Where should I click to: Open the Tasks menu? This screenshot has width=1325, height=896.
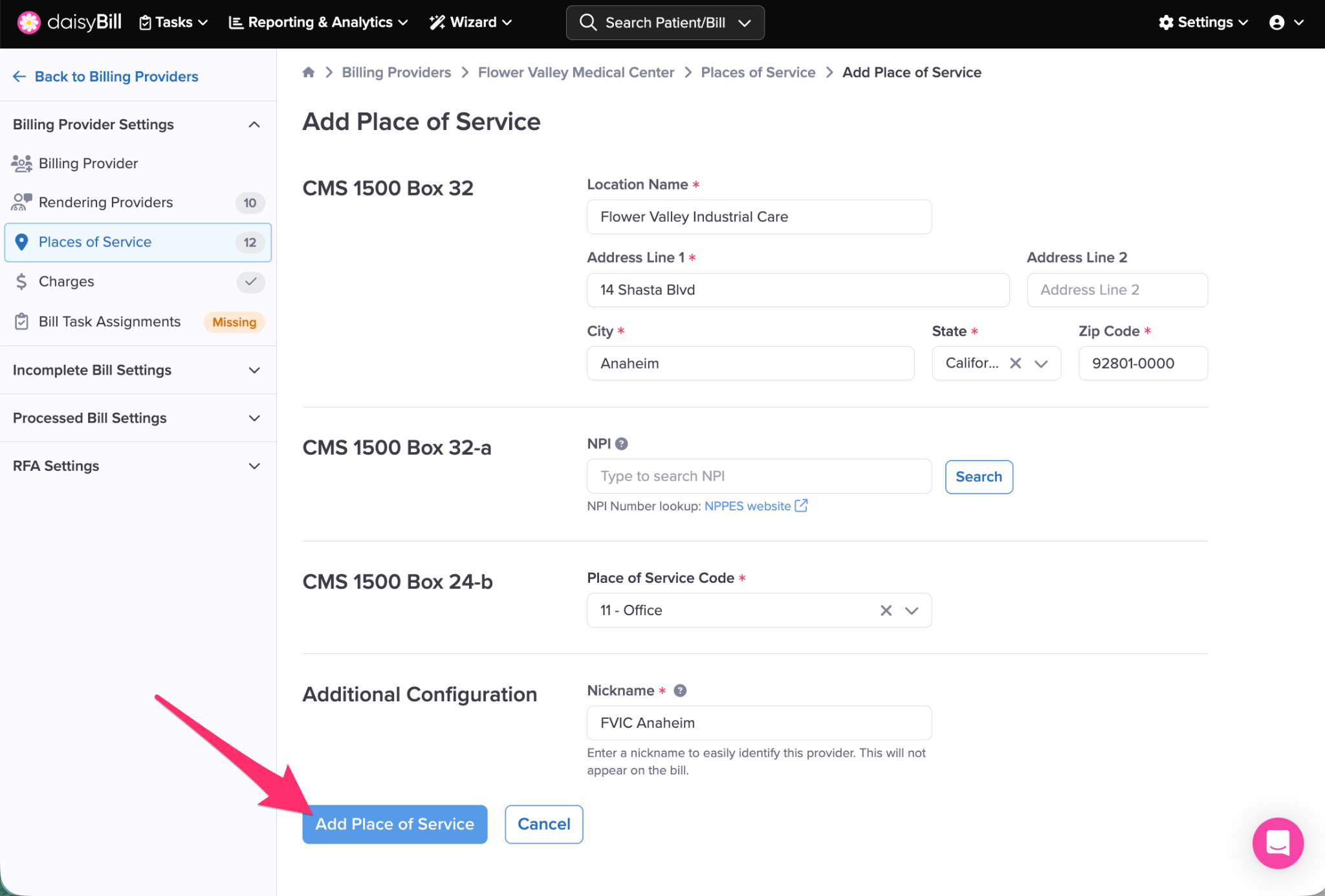pyautogui.click(x=173, y=23)
